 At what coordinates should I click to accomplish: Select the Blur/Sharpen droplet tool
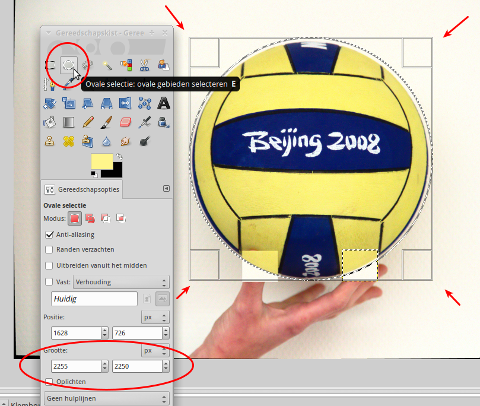click(107, 141)
